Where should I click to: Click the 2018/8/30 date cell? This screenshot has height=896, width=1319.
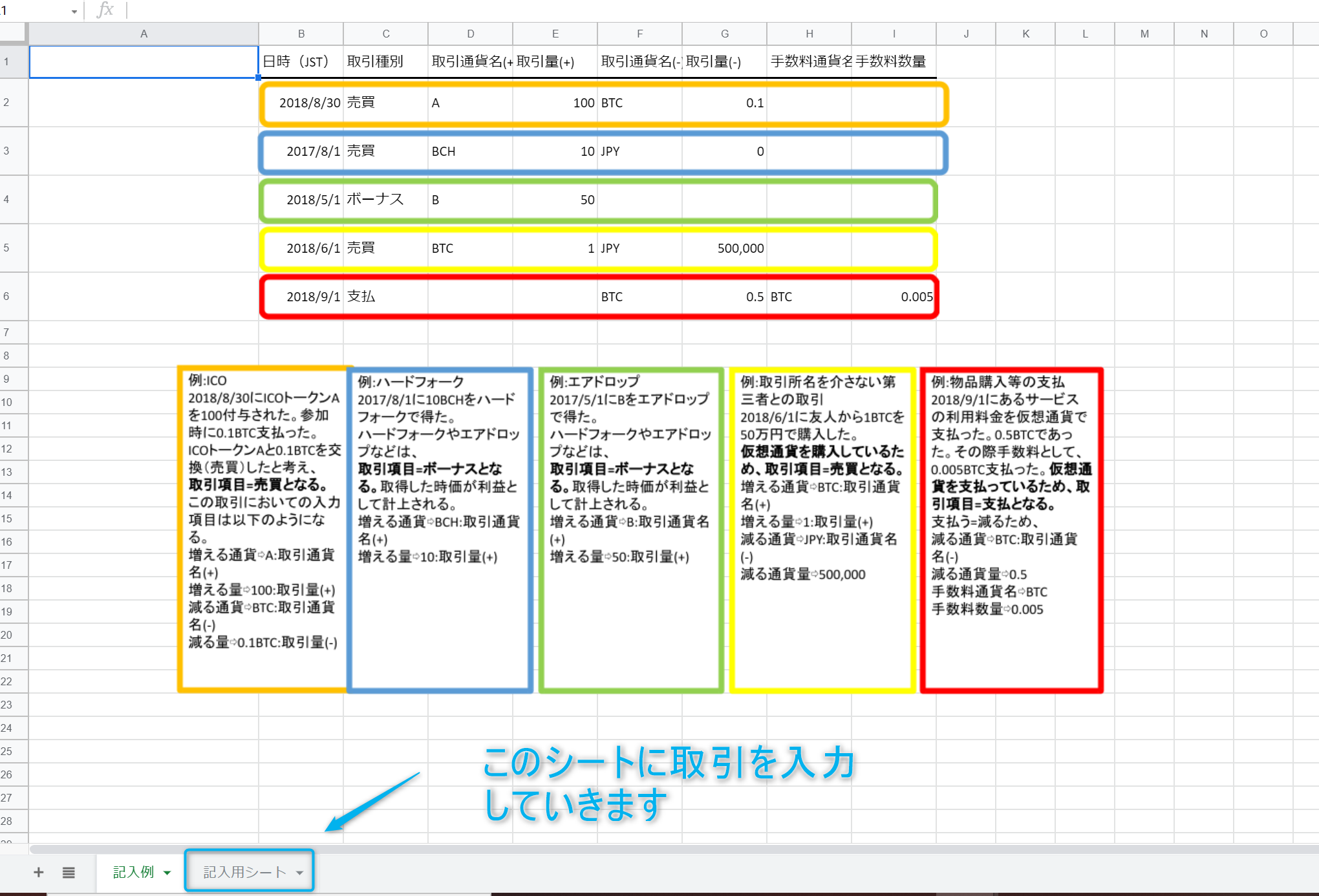pos(301,103)
